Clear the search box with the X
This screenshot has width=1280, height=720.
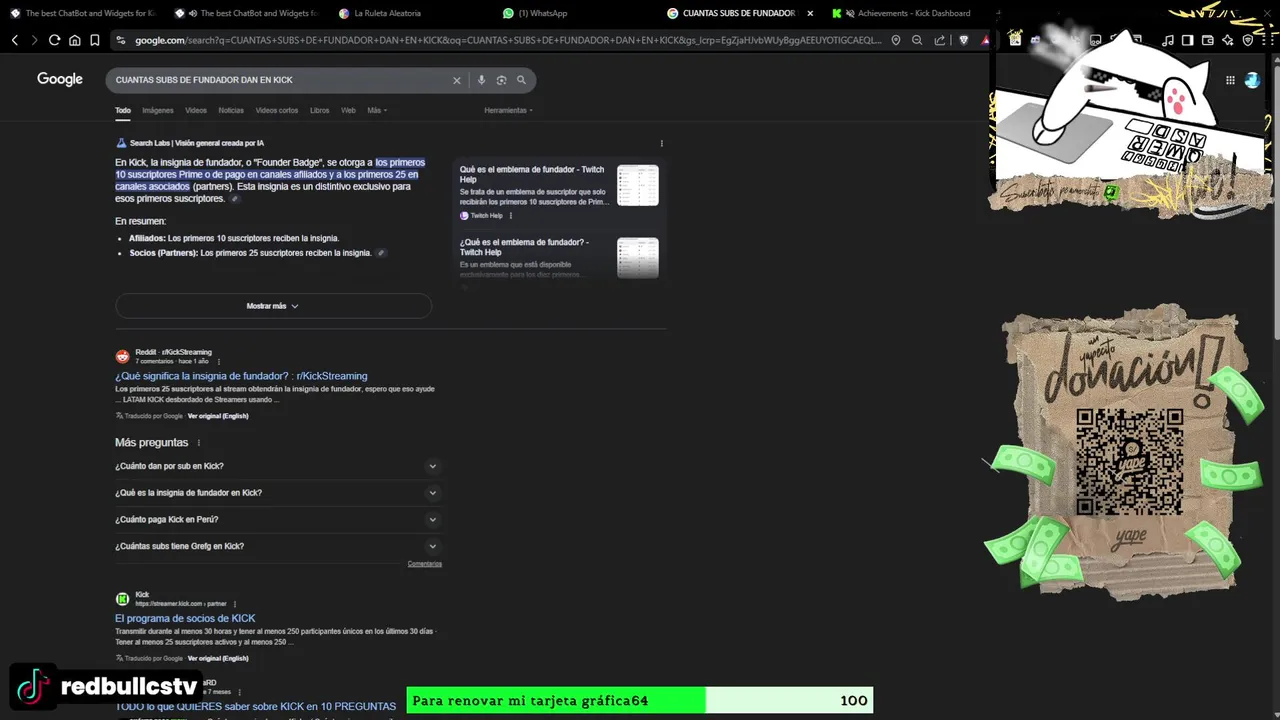click(457, 80)
